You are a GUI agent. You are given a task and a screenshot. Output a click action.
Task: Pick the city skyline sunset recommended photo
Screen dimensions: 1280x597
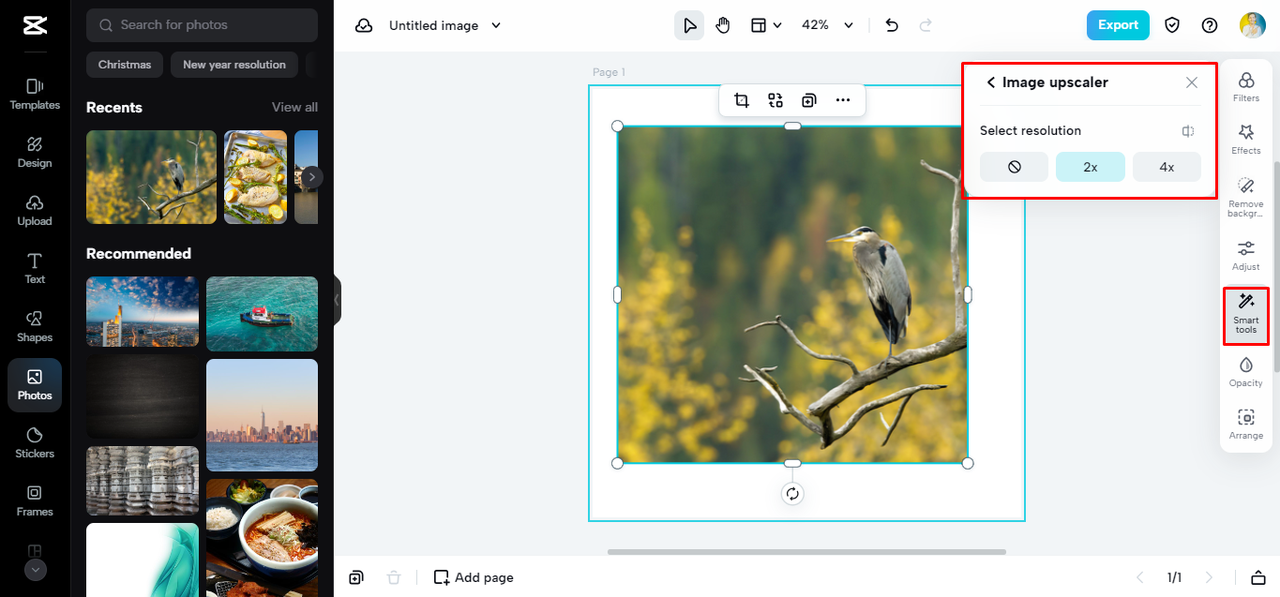click(x=142, y=312)
